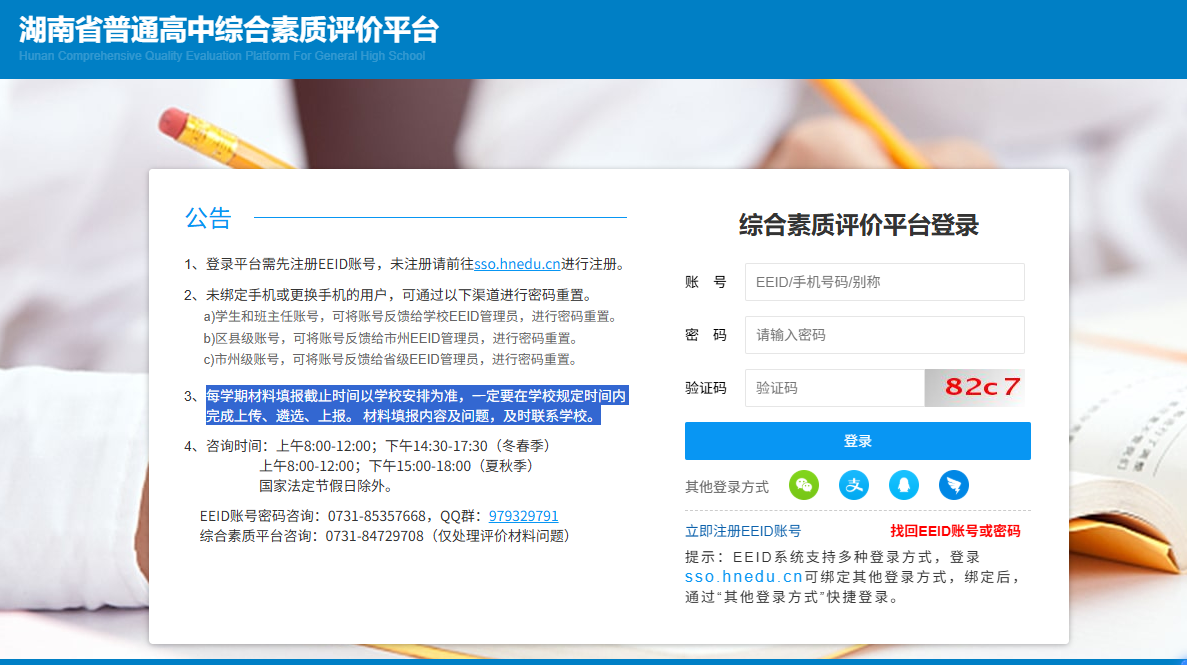Click the 请输入密码 password field
The image size is (1187, 665).
(x=884, y=335)
